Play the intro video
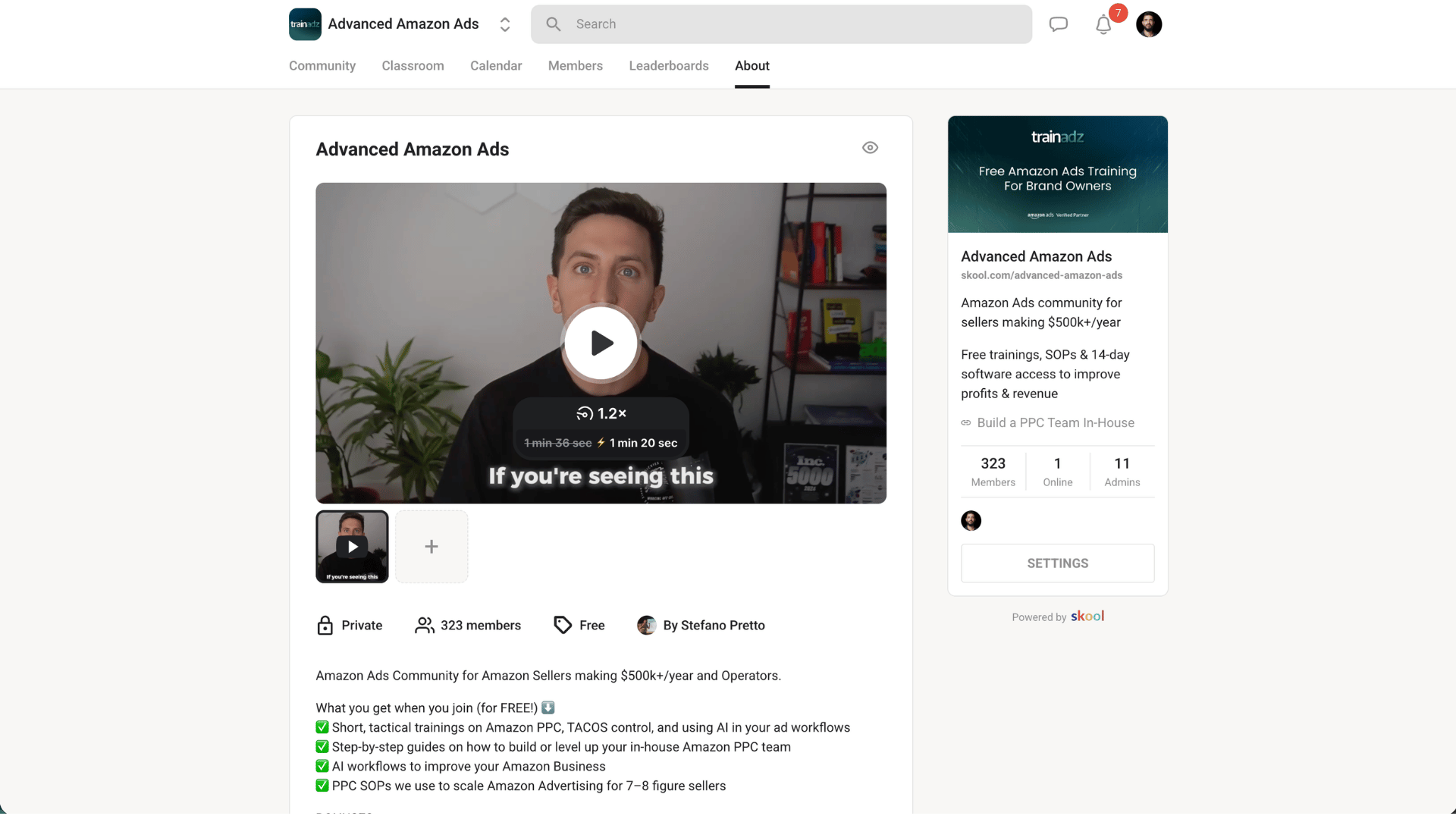Screen dimensions: 1456x819 click(x=601, y=344)
